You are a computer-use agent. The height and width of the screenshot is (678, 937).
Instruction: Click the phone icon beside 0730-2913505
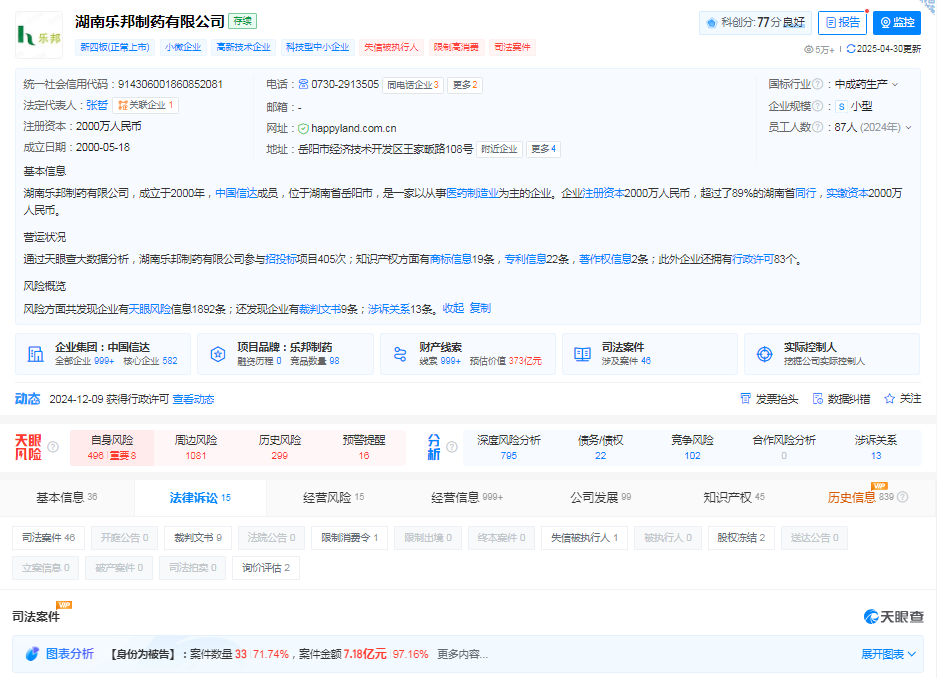[x=304, y=84]
